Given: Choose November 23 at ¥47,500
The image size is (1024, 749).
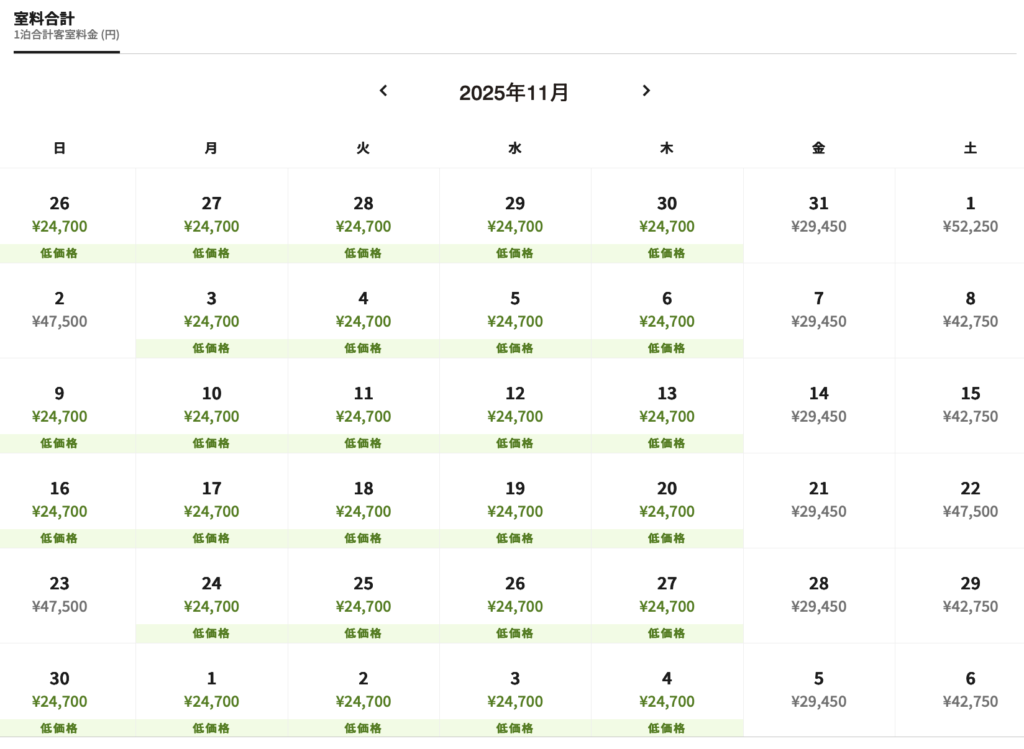Looking at the screenshot, I should click(x=59, y=596).
